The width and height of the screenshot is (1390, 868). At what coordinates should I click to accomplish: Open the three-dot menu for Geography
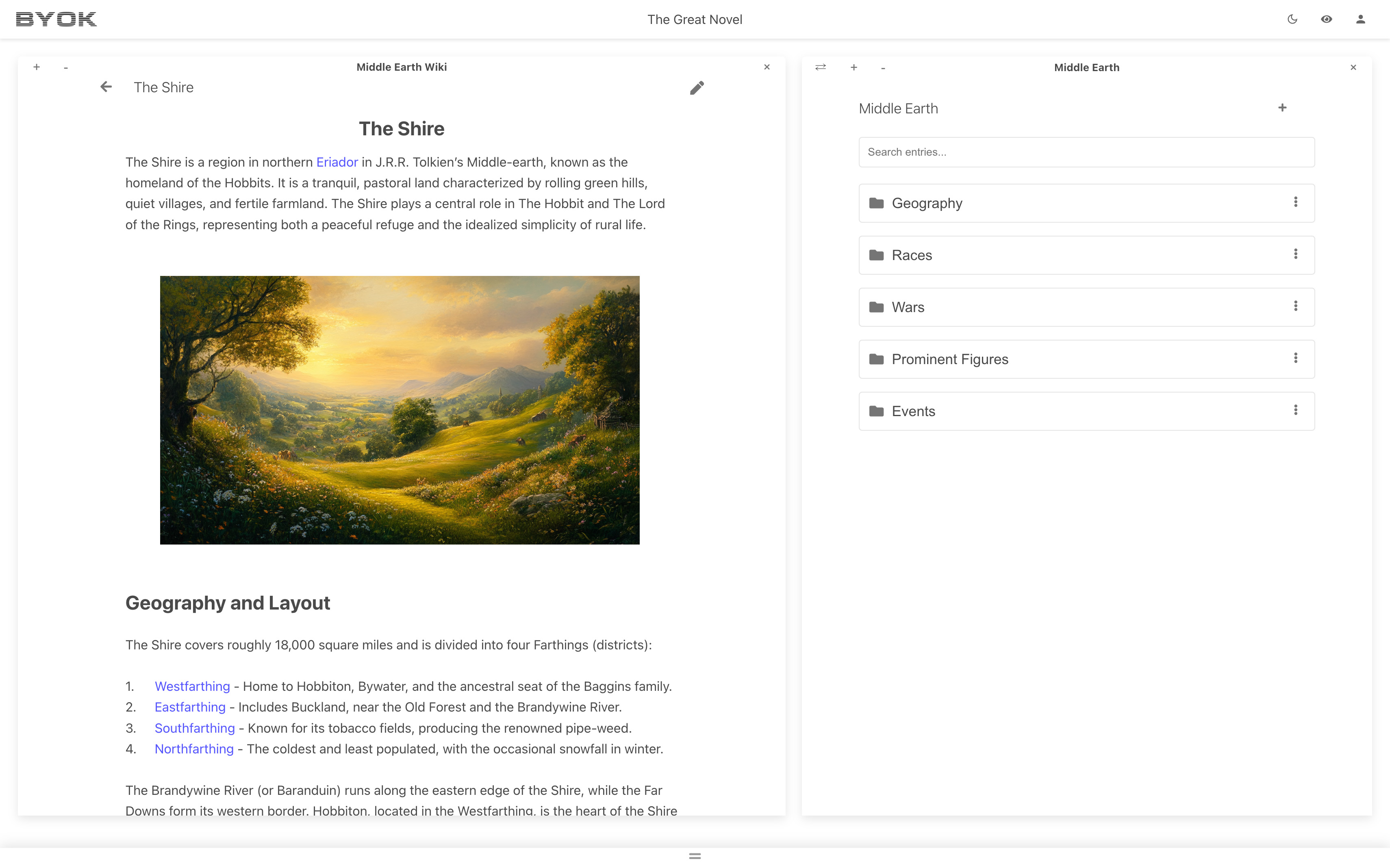coord(1295,202)
